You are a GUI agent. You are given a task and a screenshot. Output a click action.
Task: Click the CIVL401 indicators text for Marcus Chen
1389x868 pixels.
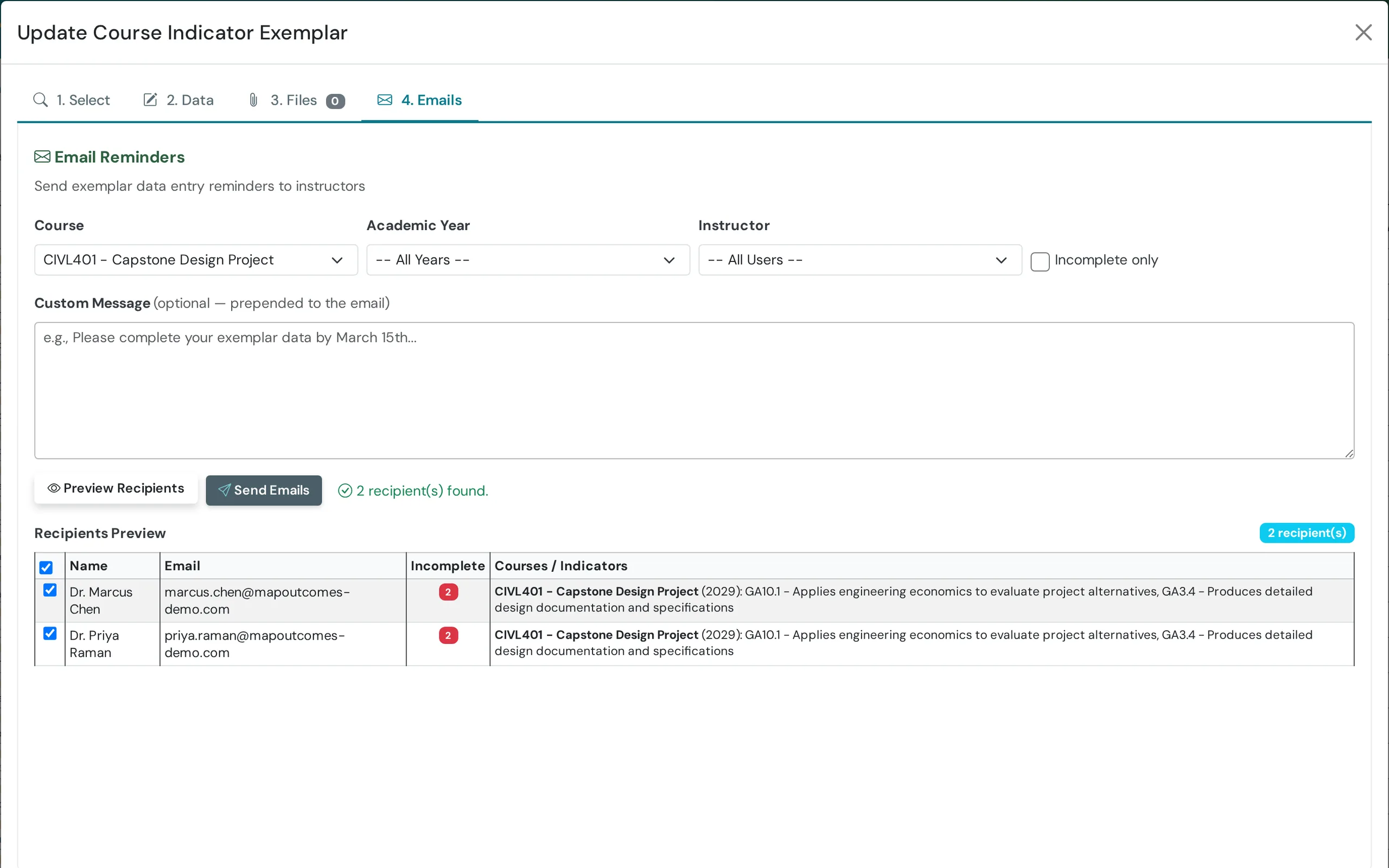coord(903,599)
